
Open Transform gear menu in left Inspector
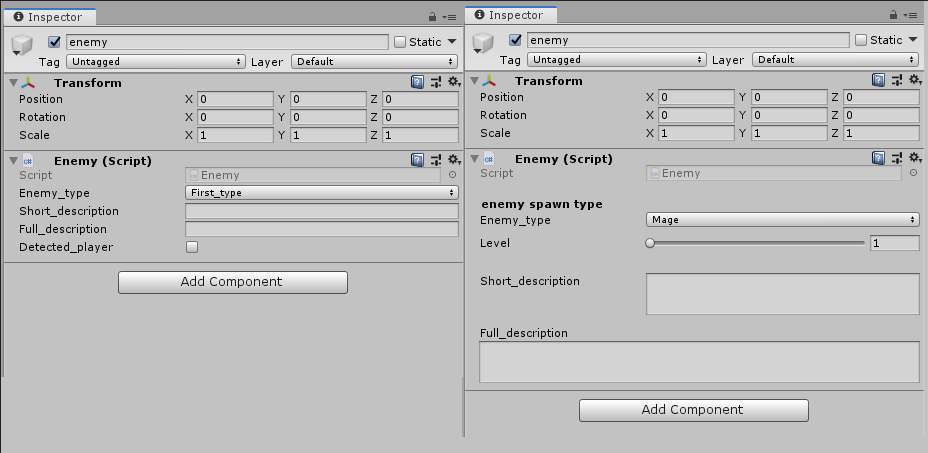(454, 82)
